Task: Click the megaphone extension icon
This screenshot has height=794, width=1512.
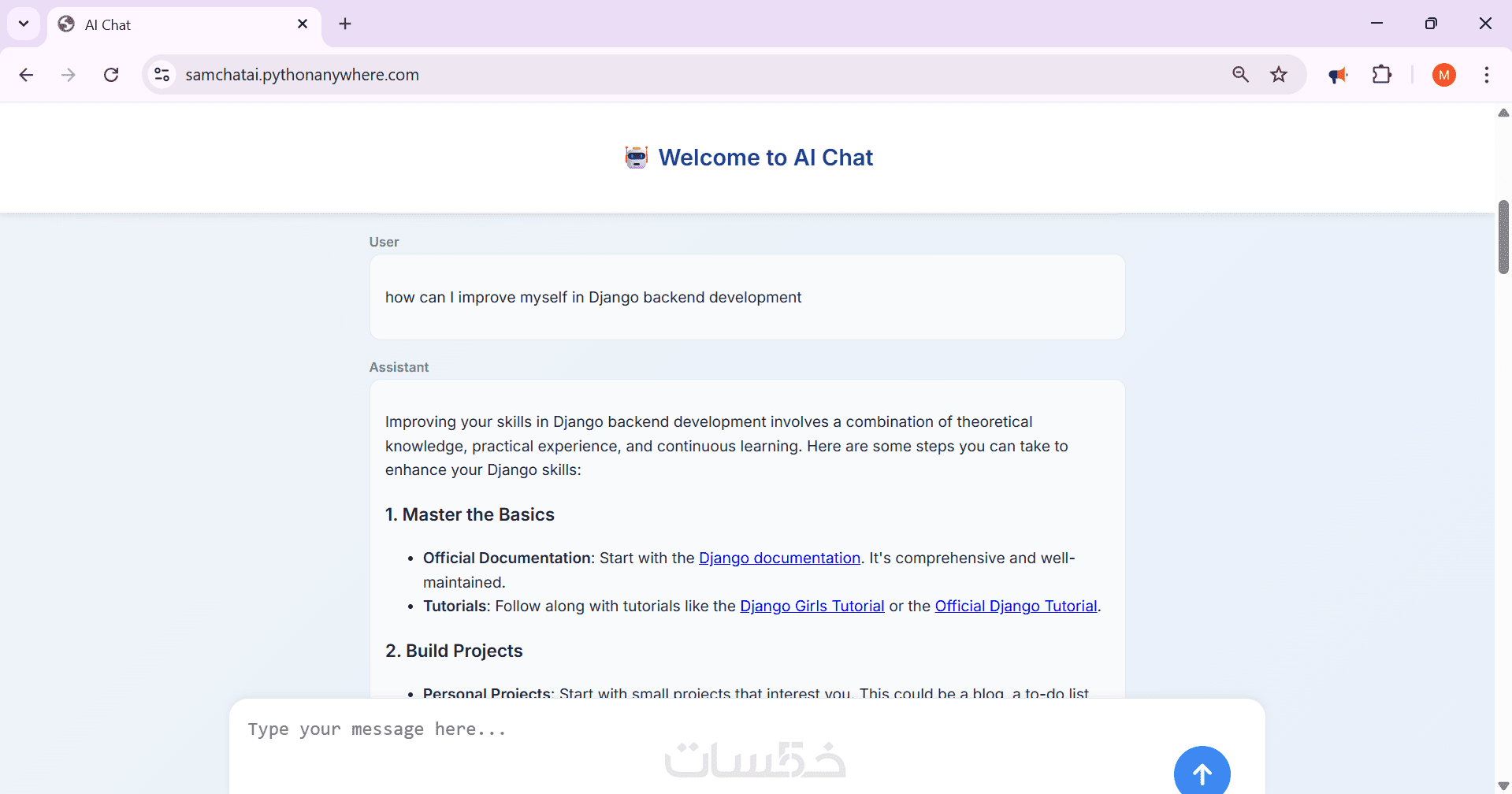Action: click(x=1337, y=75)
